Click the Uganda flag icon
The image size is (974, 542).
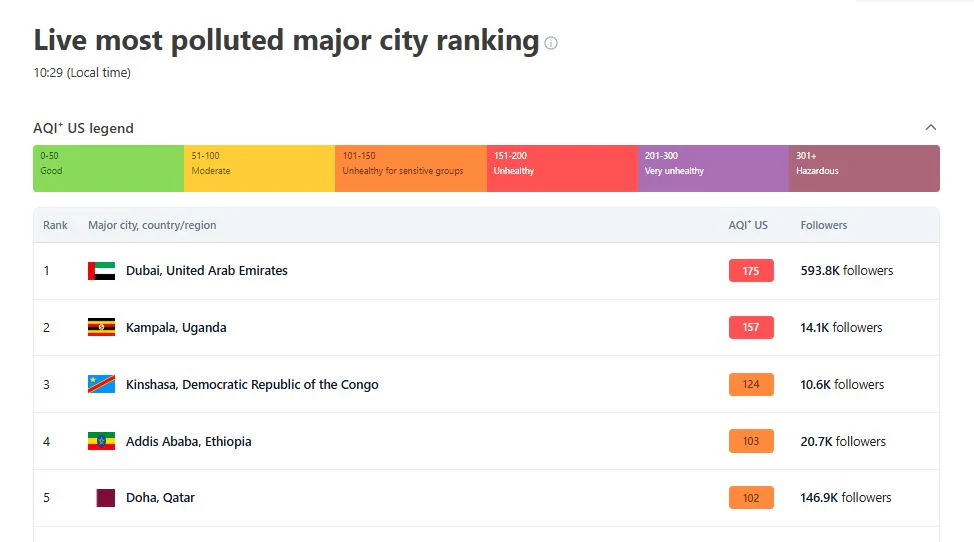(x=101, y=327)
